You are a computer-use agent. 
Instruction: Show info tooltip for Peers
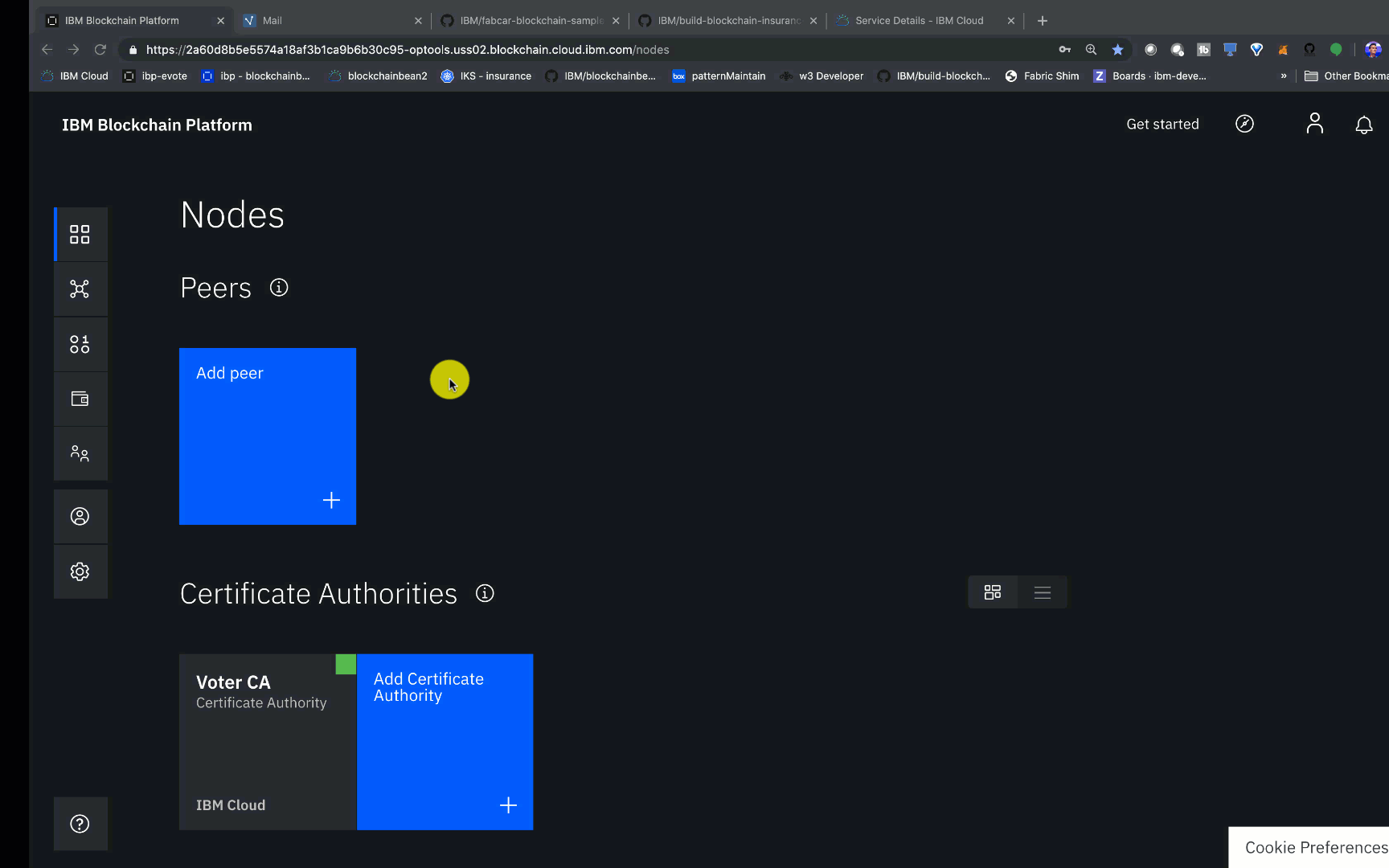[279, 288]
